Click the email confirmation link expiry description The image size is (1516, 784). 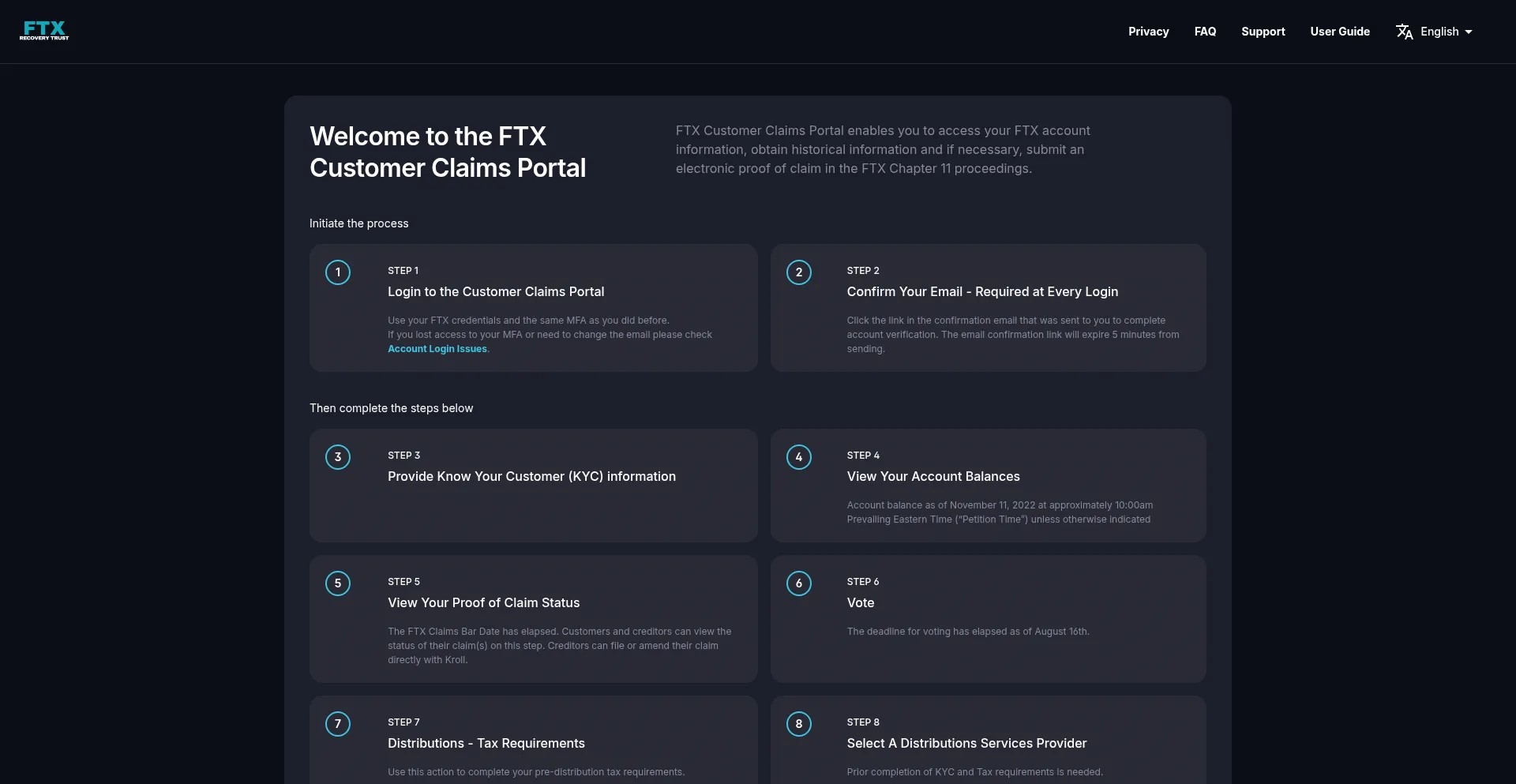pyautogui.click(x=1013, y=335)
